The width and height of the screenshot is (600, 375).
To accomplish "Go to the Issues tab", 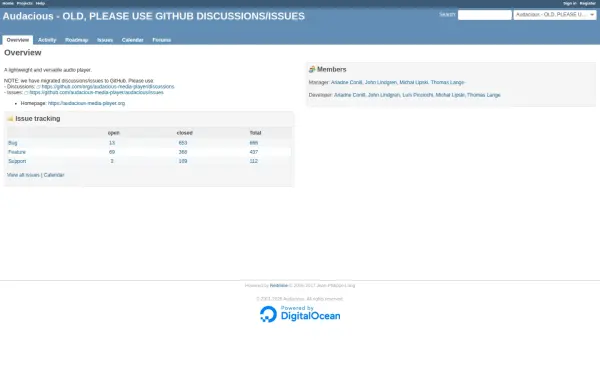I will (x=105, y=40).
